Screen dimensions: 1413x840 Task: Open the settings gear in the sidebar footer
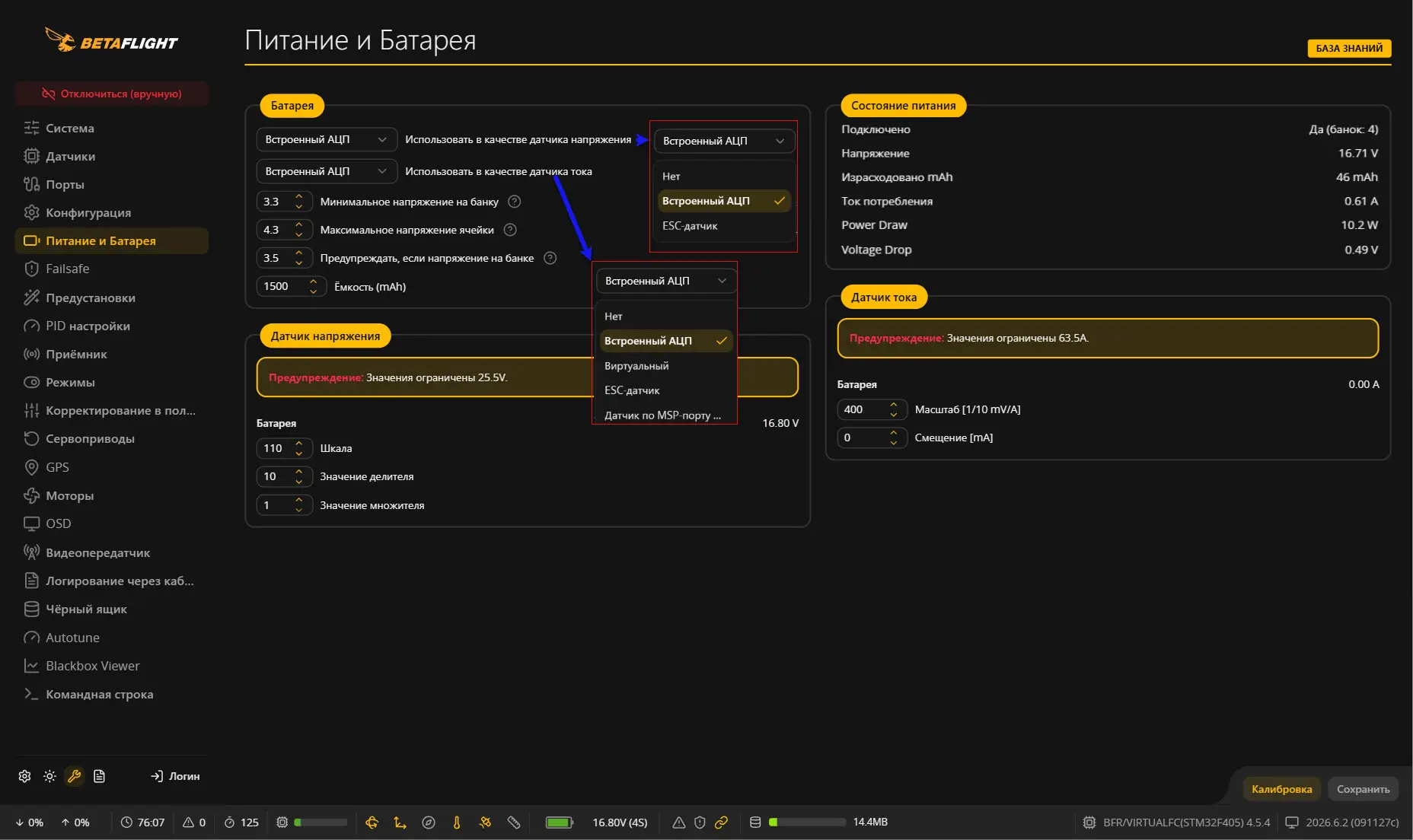click(x=24, y=776)
